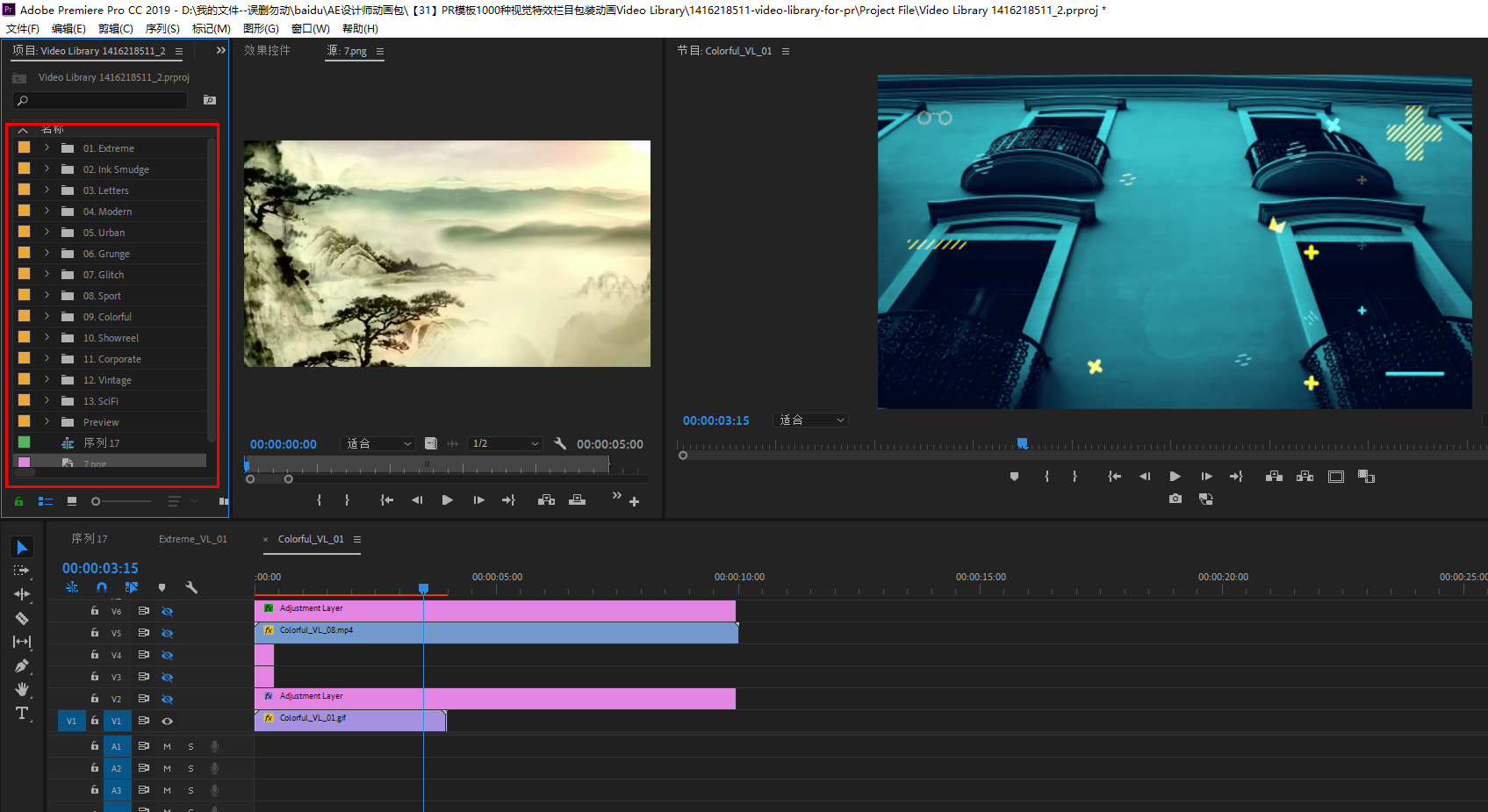Open Source monitor zoom level dropdown
The height and width of the screenshot is (812, 1488).
pos(378,443)
